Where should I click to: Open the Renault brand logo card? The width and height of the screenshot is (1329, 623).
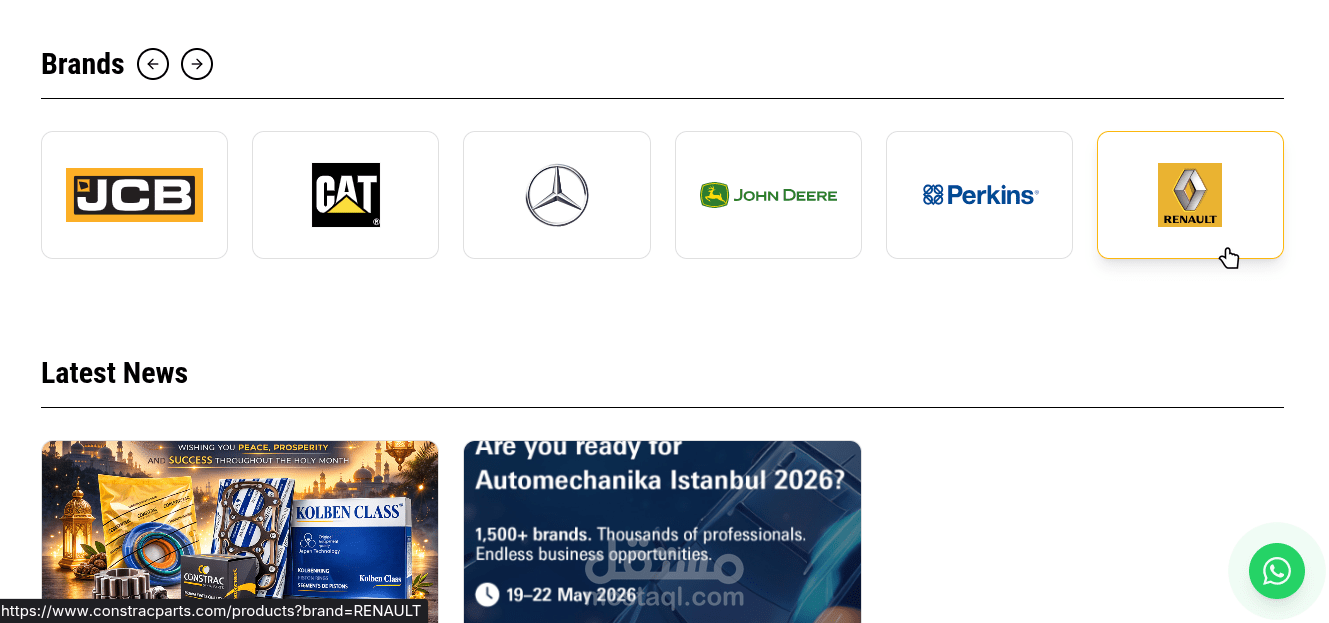(x=1190, y=195)
